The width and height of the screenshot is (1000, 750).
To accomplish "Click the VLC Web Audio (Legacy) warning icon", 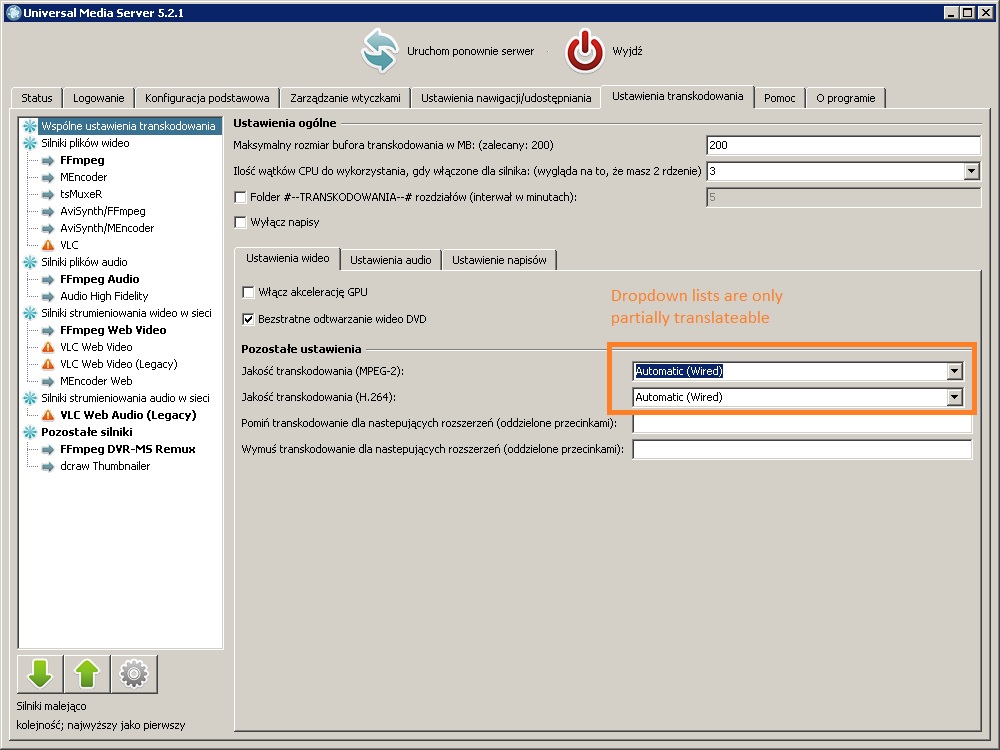I will coord(48,415).
